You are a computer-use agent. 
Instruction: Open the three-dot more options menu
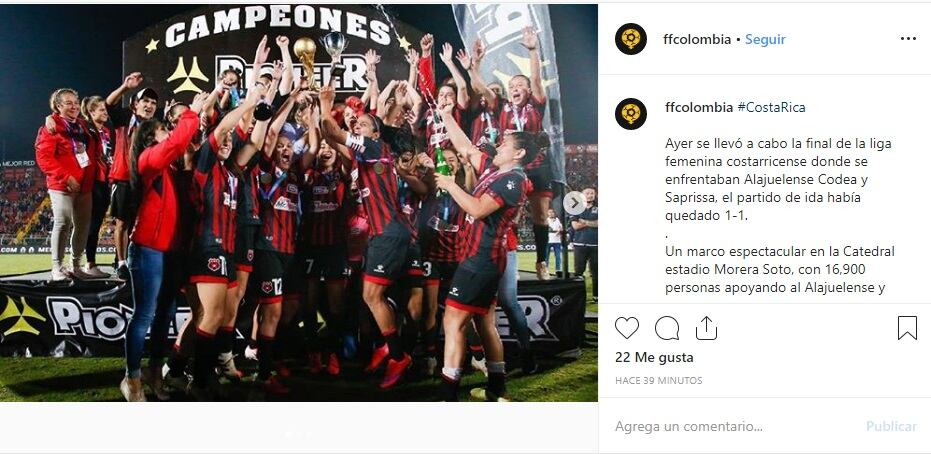tap(908, 39)
